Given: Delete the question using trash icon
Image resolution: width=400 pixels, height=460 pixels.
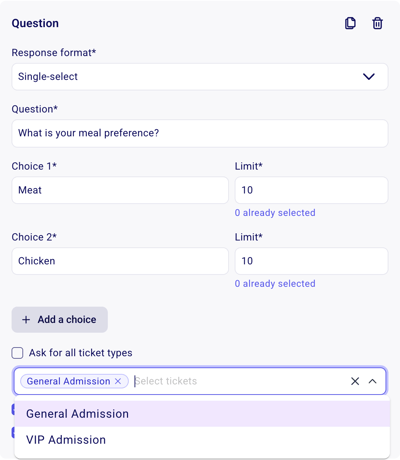Looking at the screenshot, I should [377, 23].
